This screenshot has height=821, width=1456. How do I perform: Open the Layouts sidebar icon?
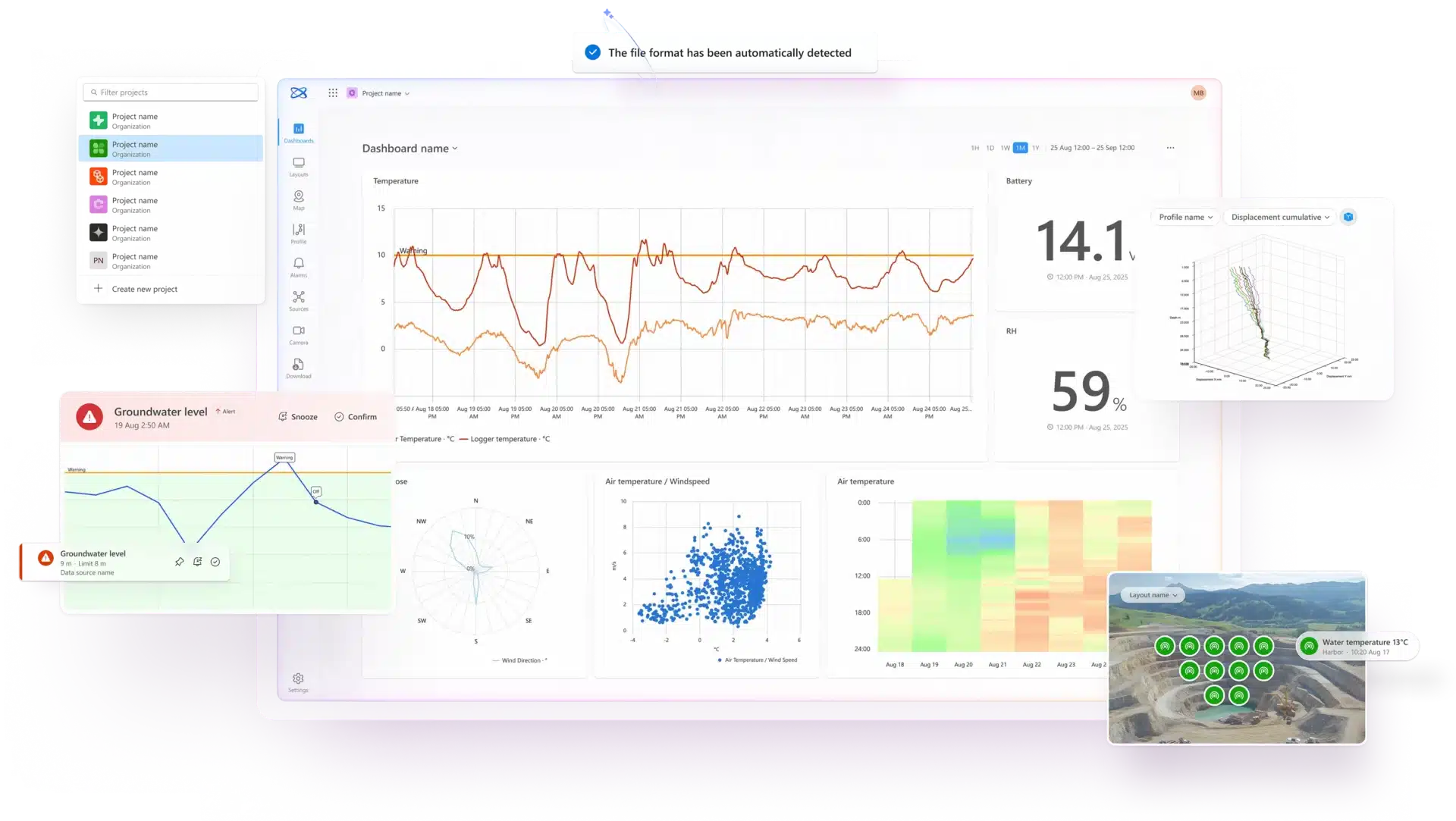point(299,164)
